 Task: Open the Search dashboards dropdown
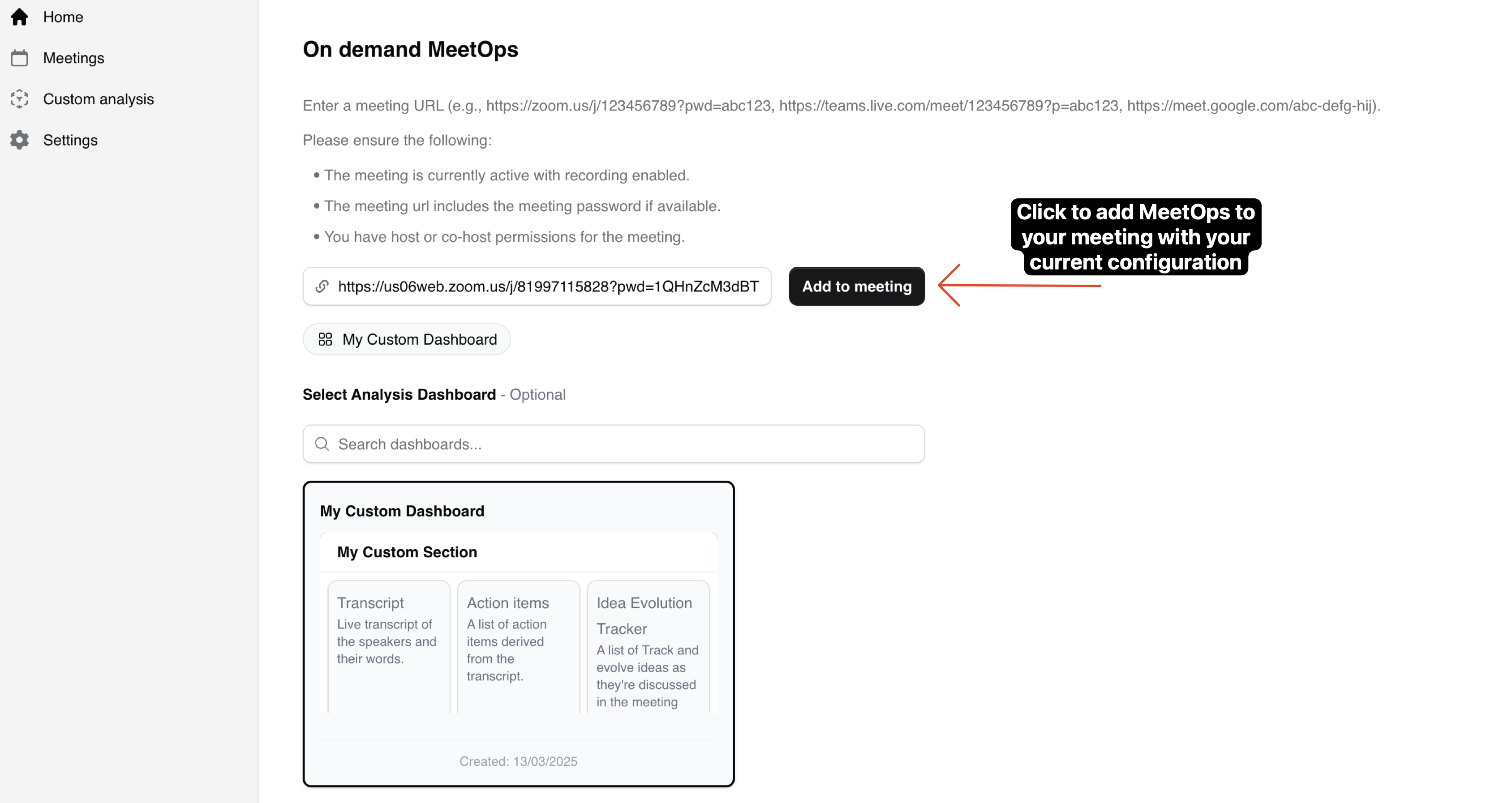tap(613, 444)
